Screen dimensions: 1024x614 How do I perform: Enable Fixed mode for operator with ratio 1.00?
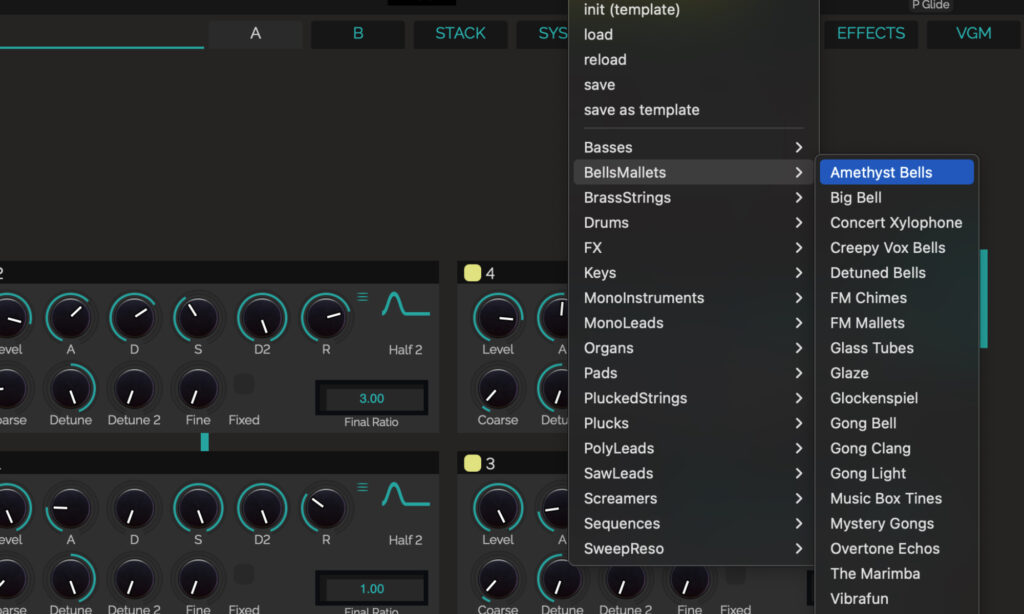[x=244, y=575]
